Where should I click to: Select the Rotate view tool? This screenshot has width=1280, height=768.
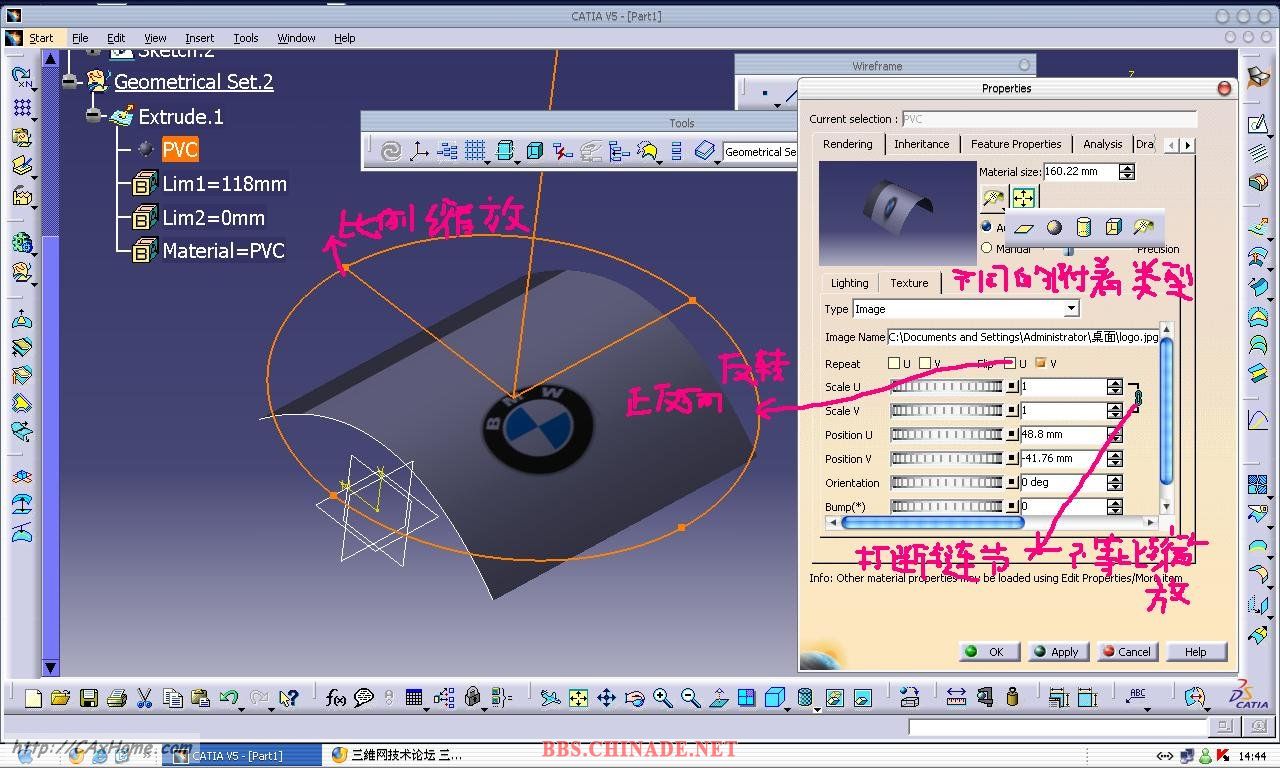pyautogui.click(x=634, y=698)
